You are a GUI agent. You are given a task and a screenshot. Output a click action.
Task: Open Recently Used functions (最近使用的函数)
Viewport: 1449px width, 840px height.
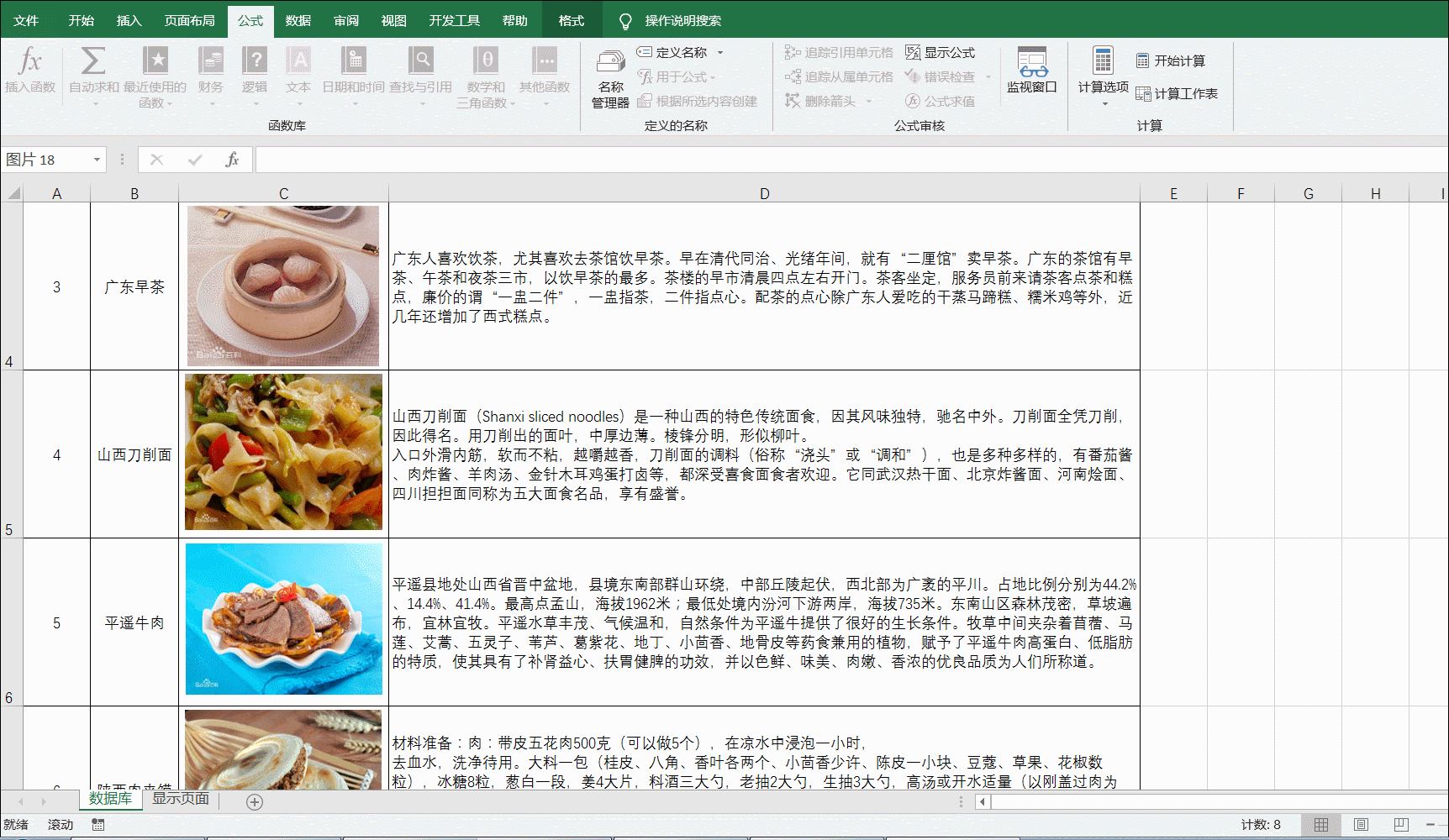[x=155, y=76]
